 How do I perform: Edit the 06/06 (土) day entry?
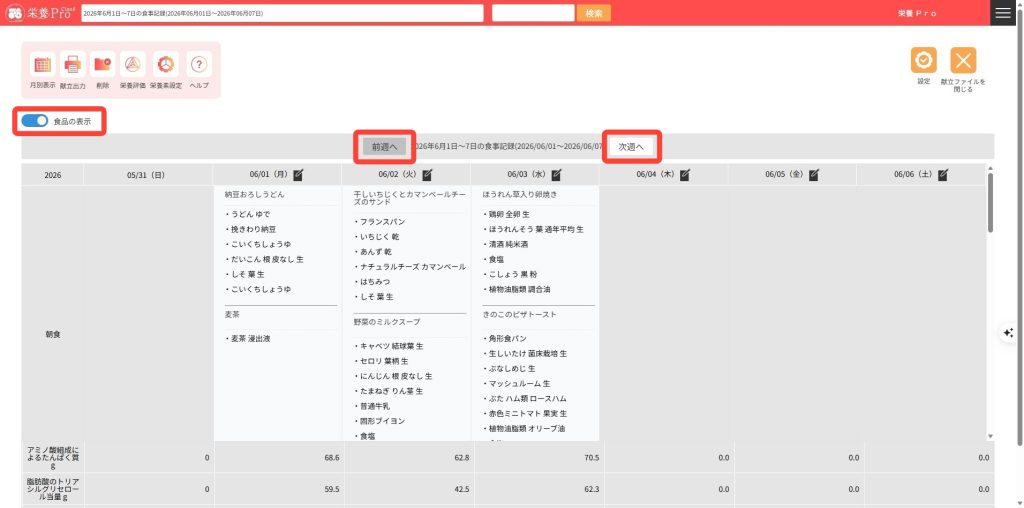pos(942,174)
